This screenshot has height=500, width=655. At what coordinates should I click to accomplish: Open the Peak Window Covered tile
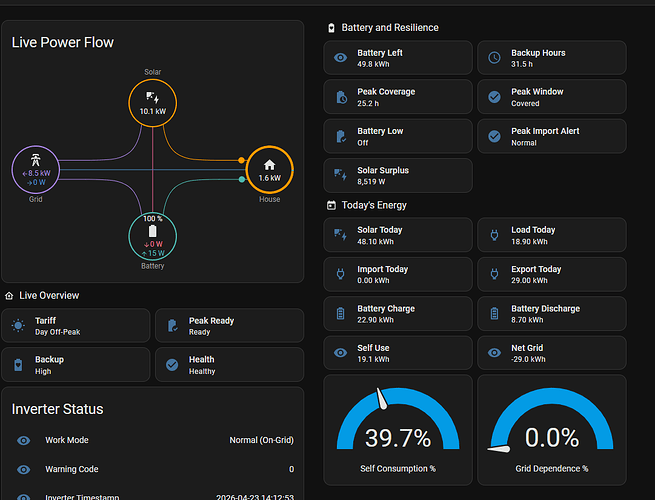point(552,97)
